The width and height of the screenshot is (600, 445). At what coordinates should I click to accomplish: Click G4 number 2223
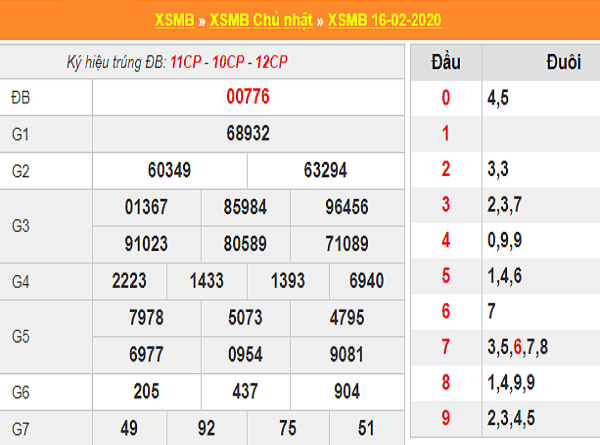tap(130, 281)
